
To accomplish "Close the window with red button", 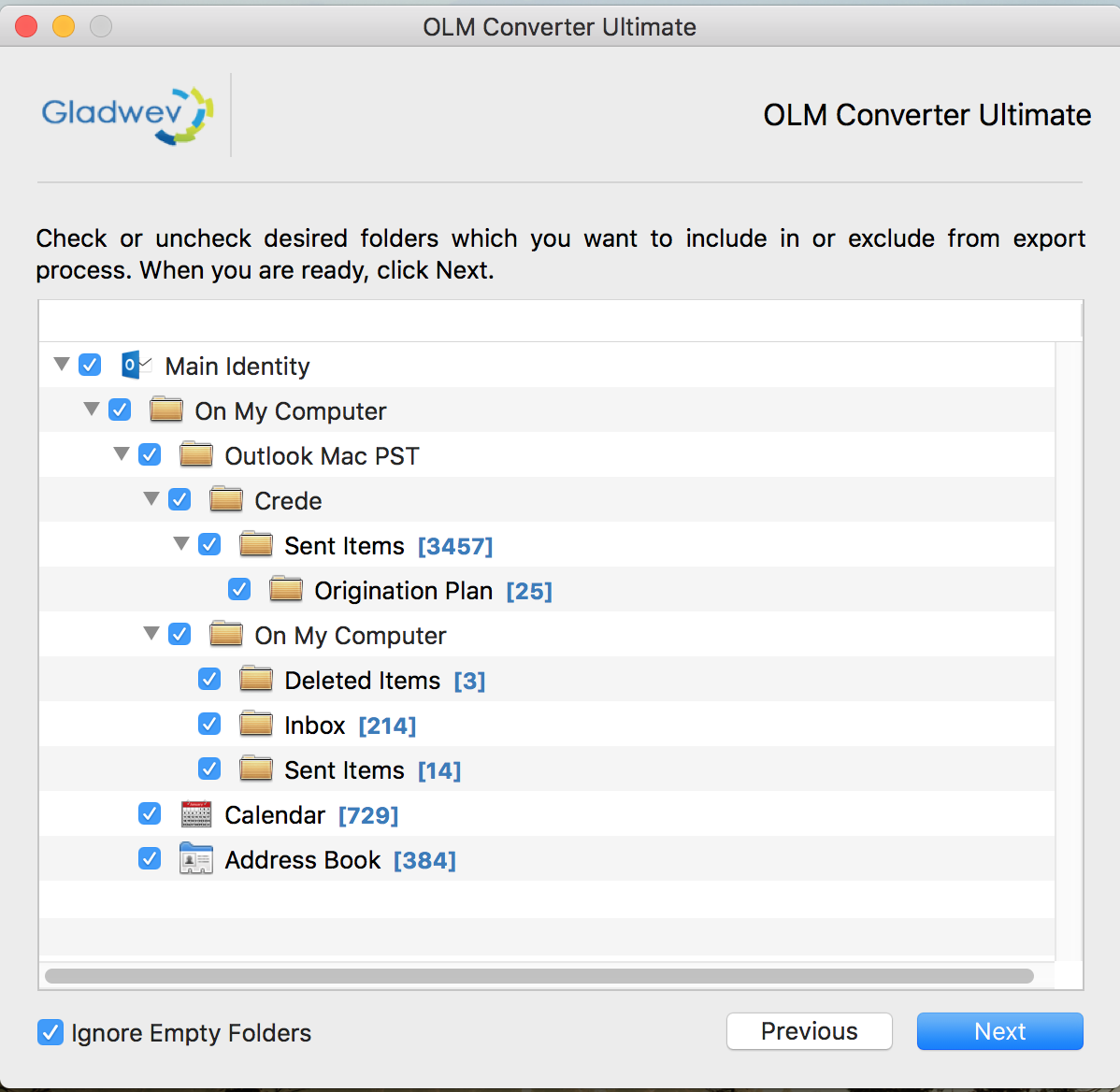I will [26, 26].
